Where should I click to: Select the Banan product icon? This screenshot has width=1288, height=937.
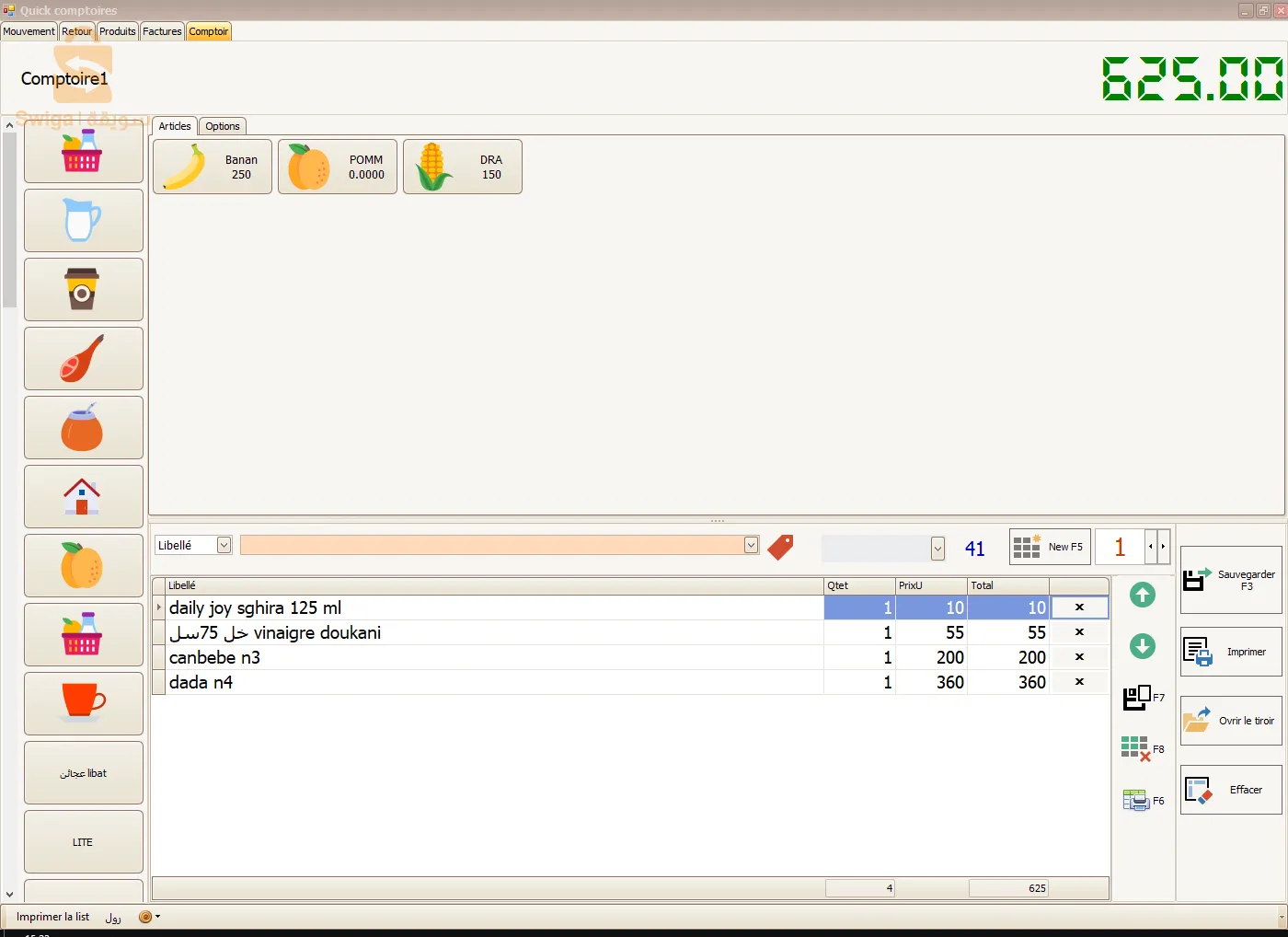tap(212, 167)
